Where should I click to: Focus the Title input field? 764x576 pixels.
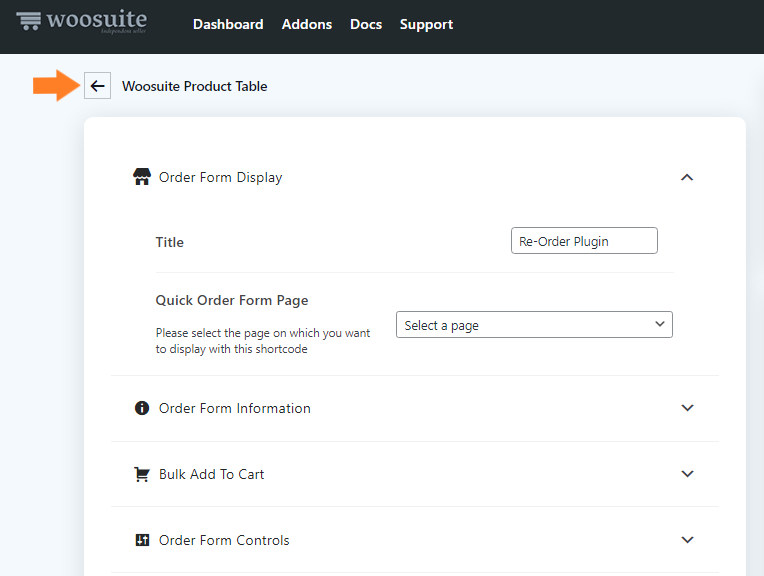584,241
